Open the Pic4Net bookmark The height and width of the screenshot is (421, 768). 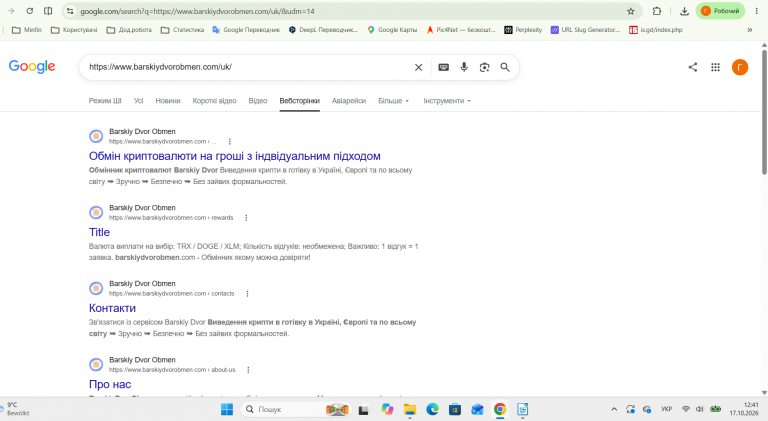click(x=461, y=30)
